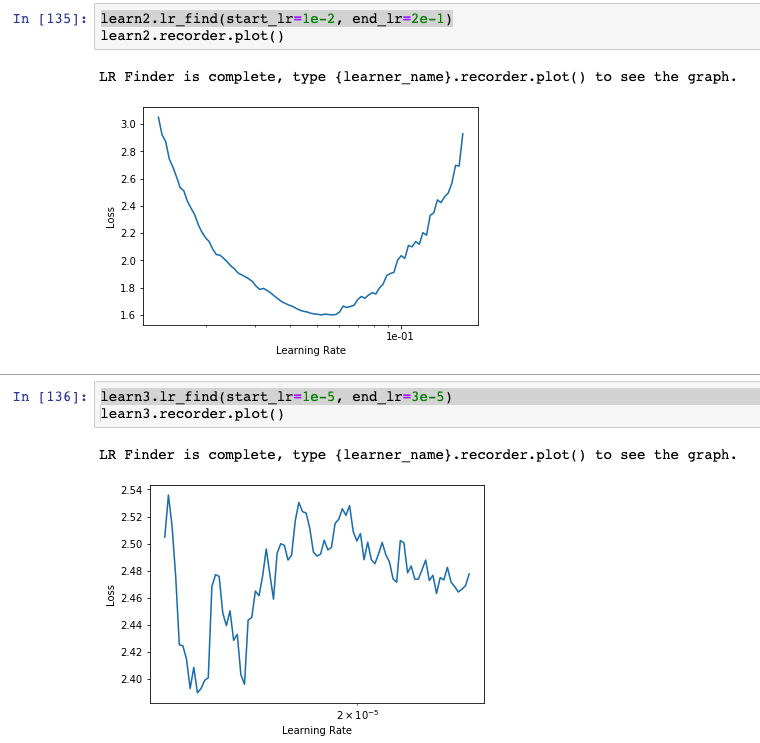
Task: Click the Loss axis label on the second plot
Action: point(111,594)
